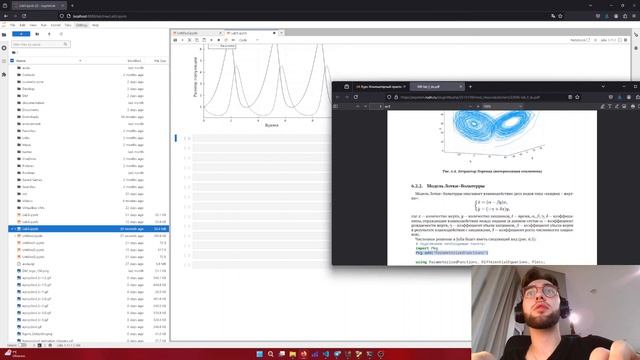The image size is (640, 360).
Task: Run the selected cell
Action: pos(211,40)
